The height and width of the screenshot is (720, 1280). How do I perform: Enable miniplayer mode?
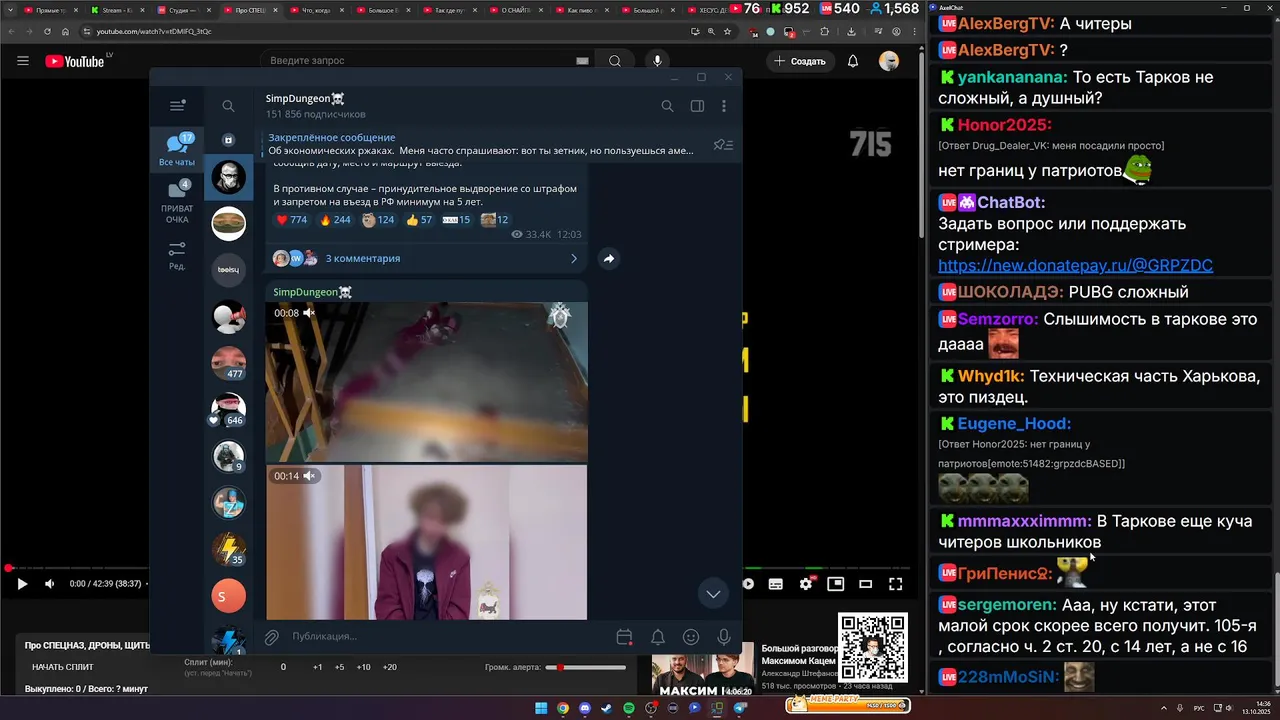click(x=836, y=584)
